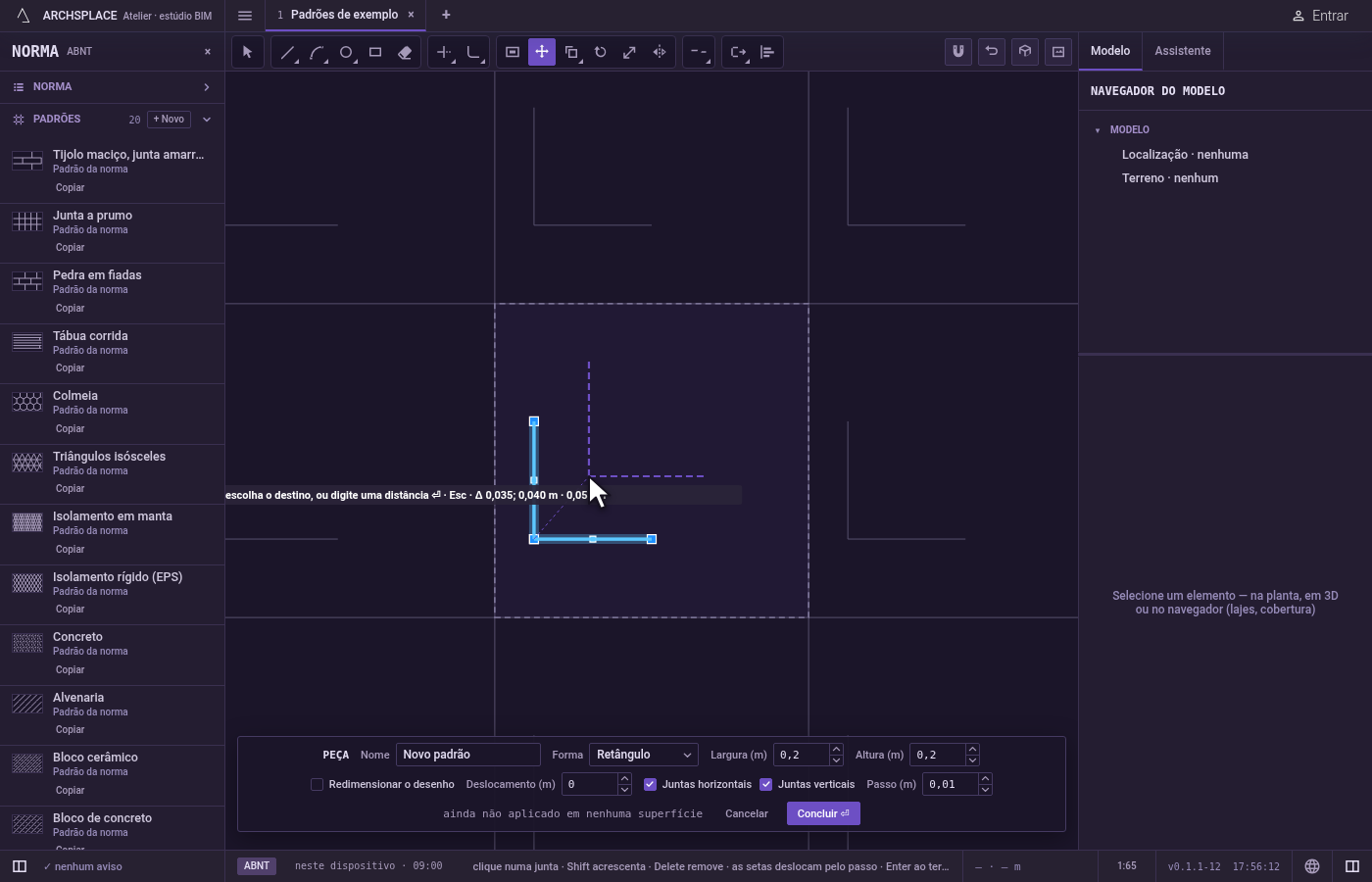The width and height of the screenshot is (1372, 882).
Task: Toggle the magnet snap icon
Action: (958, 52)
